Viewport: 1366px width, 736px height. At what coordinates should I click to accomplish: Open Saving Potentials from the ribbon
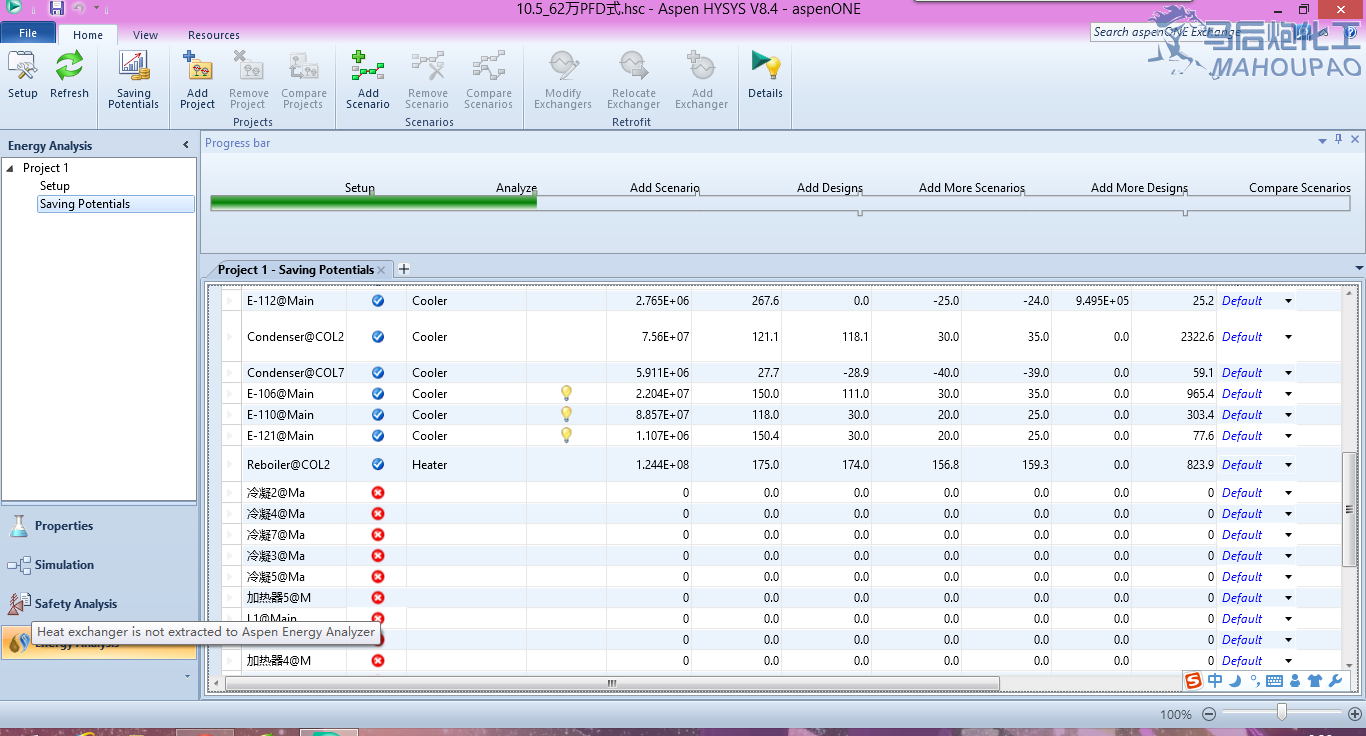pos(133,80)
